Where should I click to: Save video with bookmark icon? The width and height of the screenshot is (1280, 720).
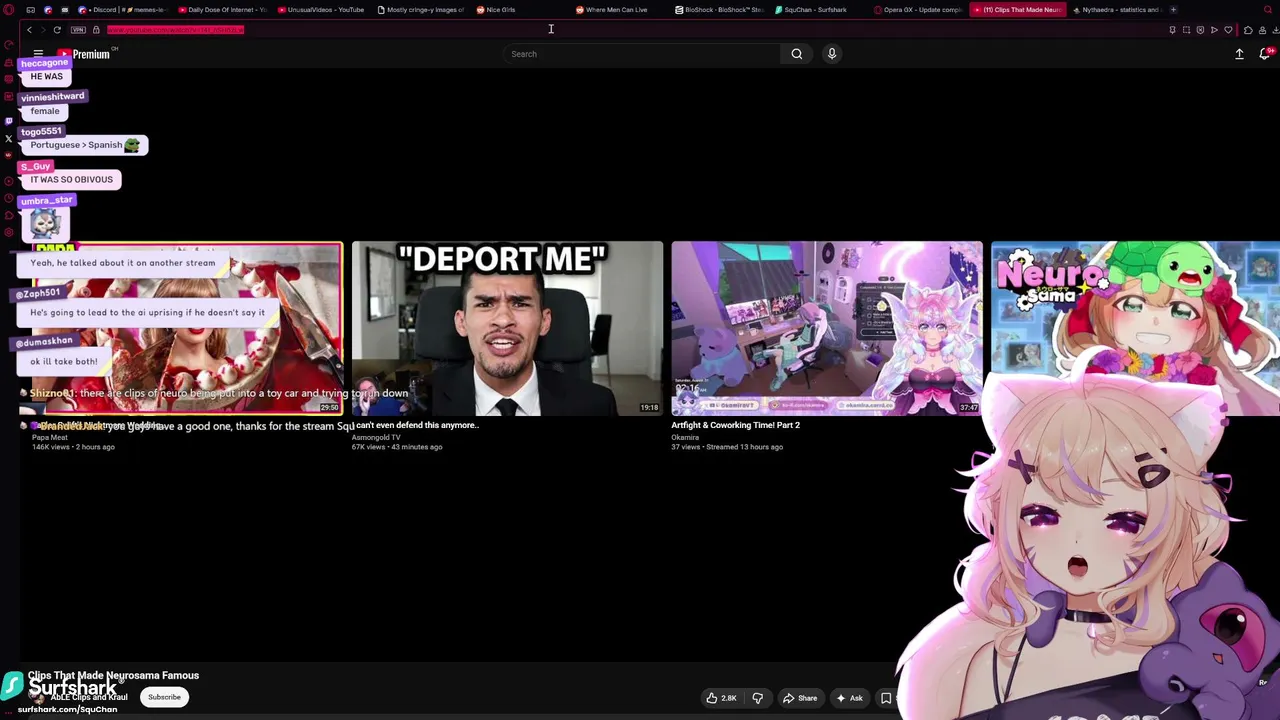coord(886,698)
